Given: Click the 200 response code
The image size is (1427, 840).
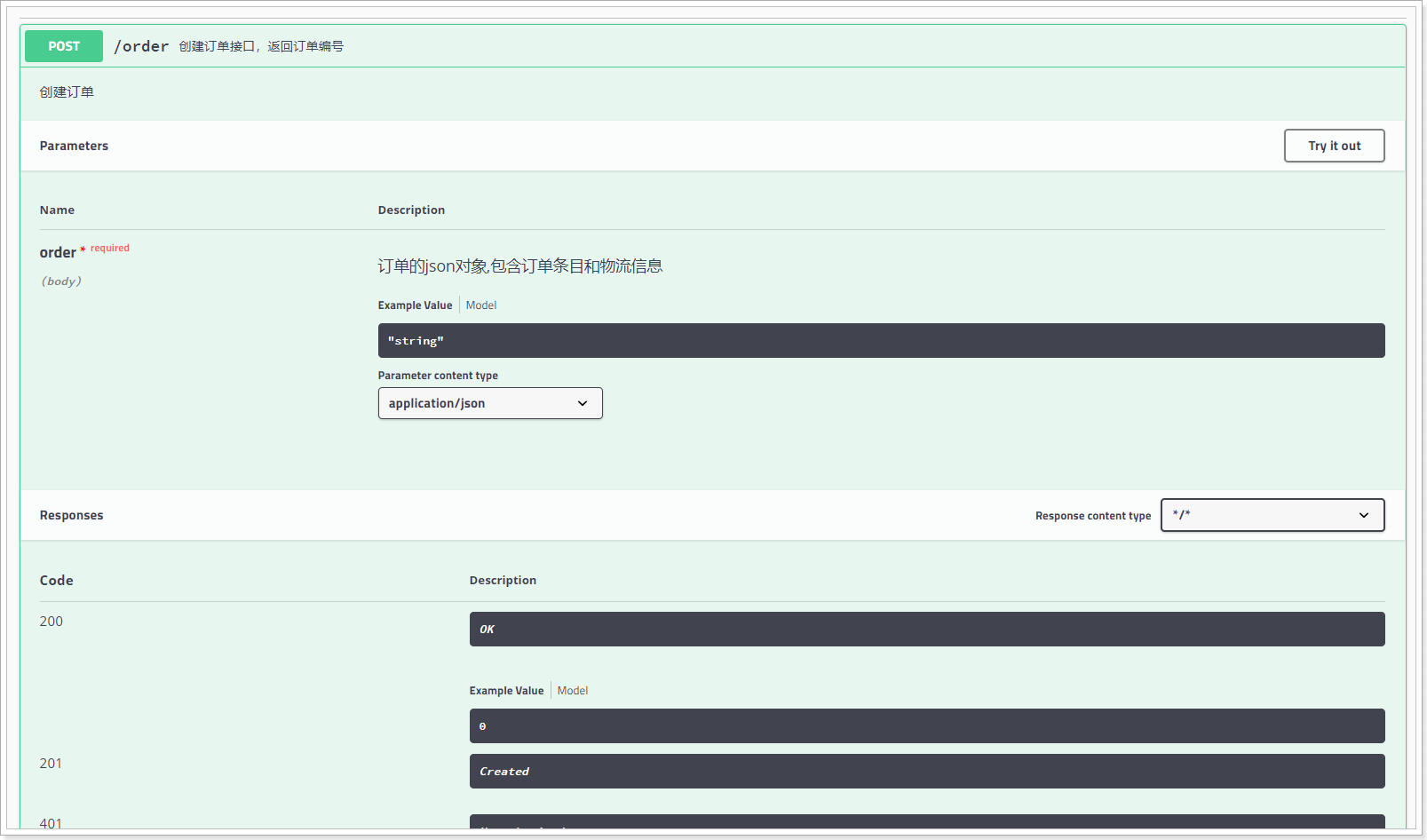Looking at the screenshot, I should coord(52,622).
